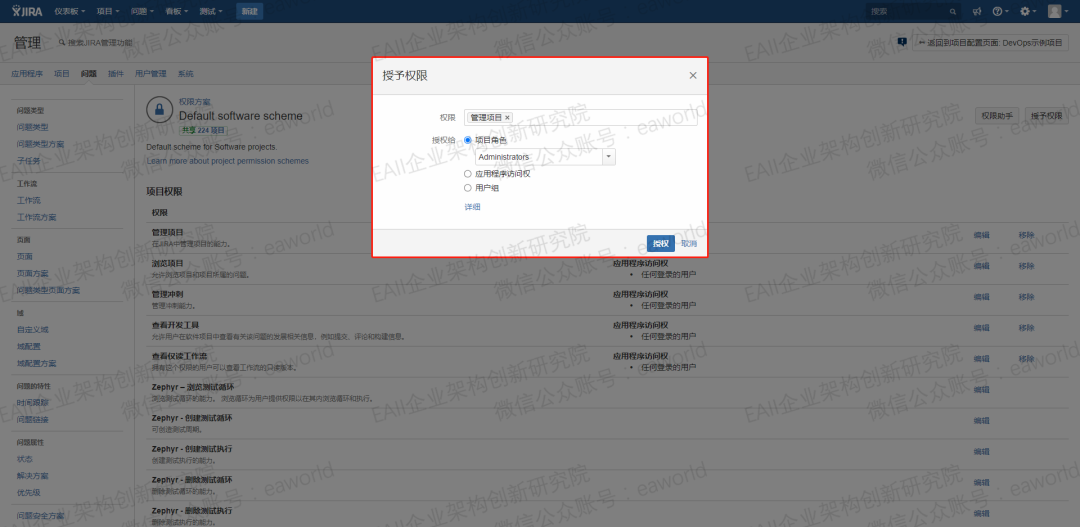Open 工作流方案 in the sidebar

pos(37,217)
